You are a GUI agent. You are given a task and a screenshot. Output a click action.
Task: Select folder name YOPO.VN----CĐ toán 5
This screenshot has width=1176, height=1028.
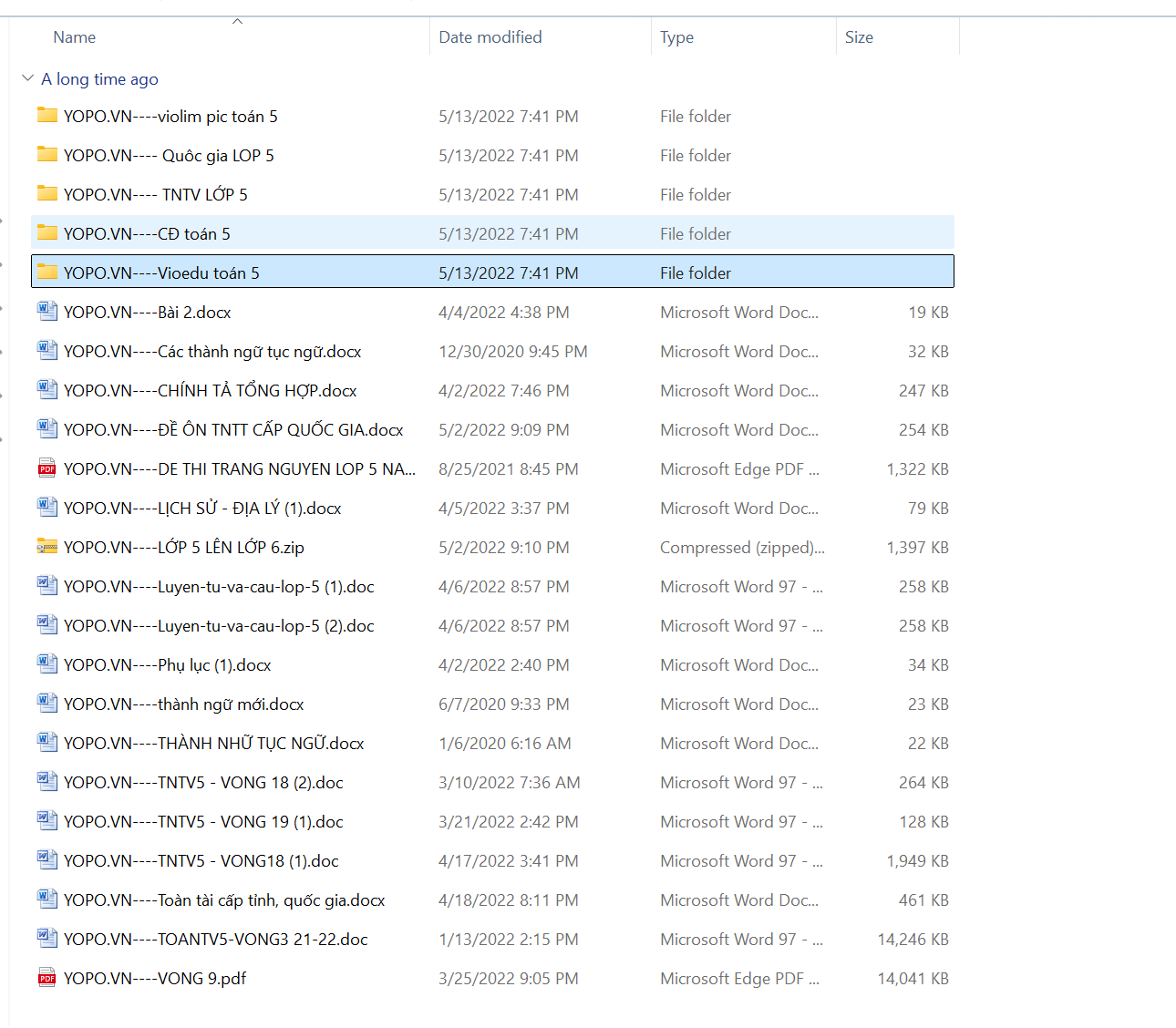[147, 234]
